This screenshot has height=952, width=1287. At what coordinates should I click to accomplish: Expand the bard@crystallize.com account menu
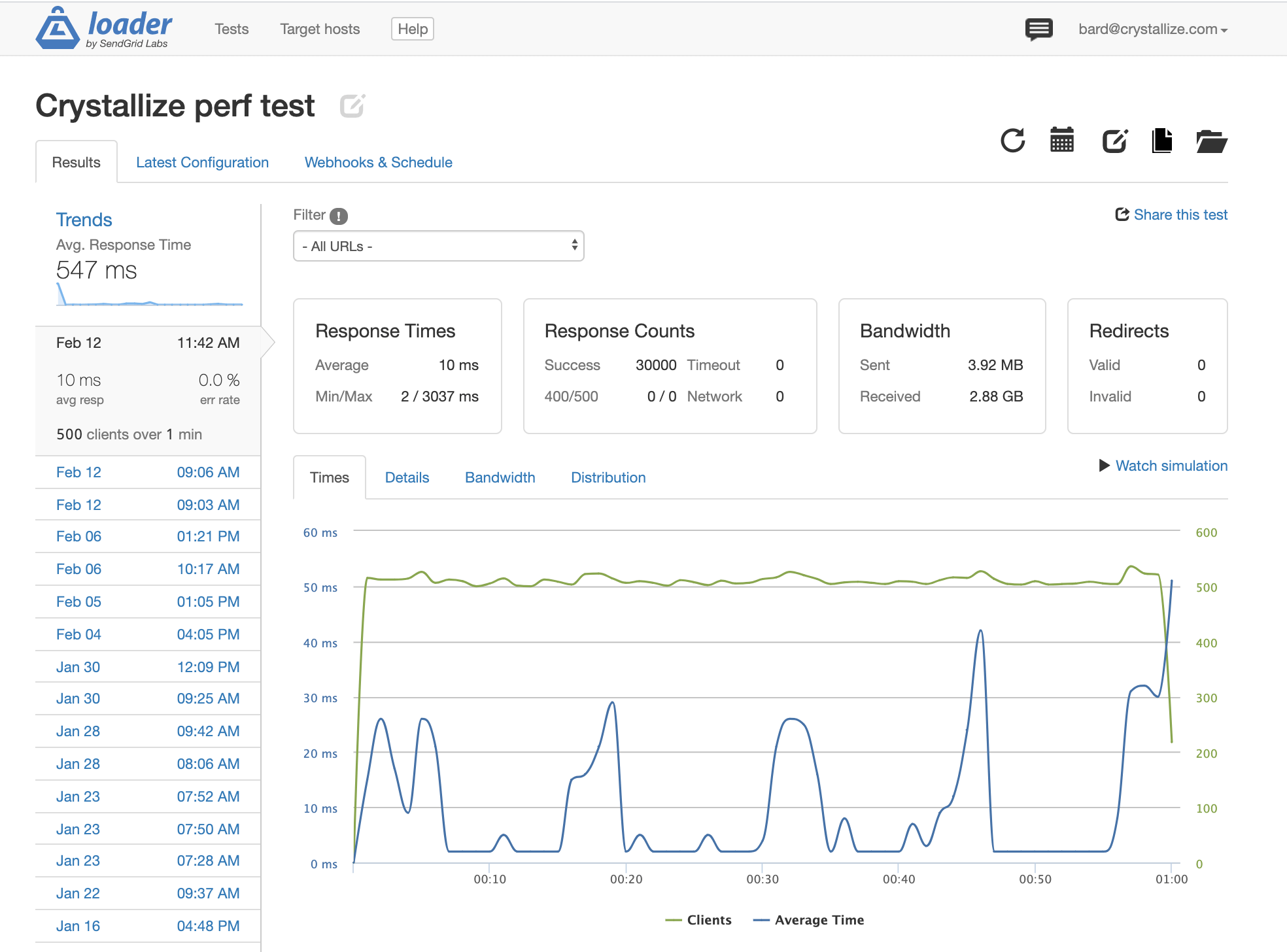pos(1152,29)
